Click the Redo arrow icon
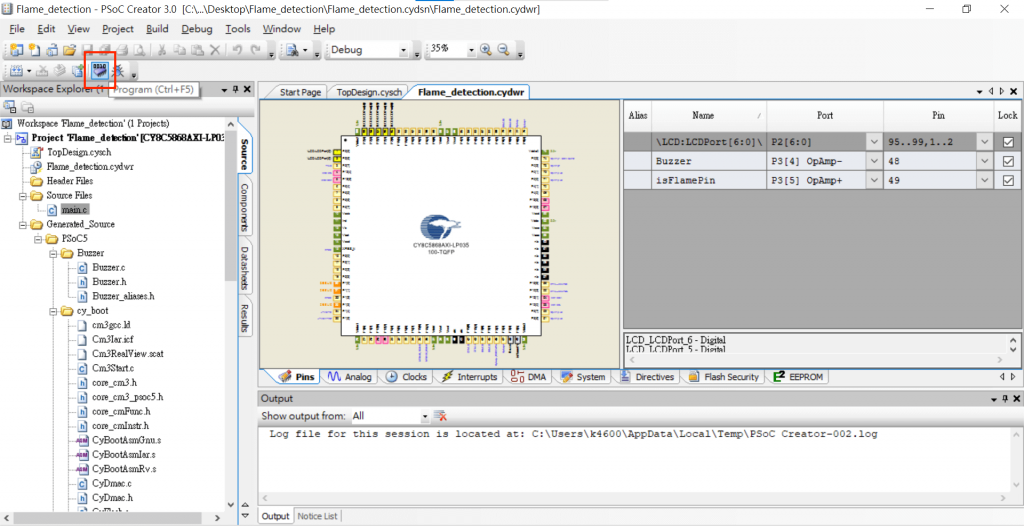 tap(255, 50)
